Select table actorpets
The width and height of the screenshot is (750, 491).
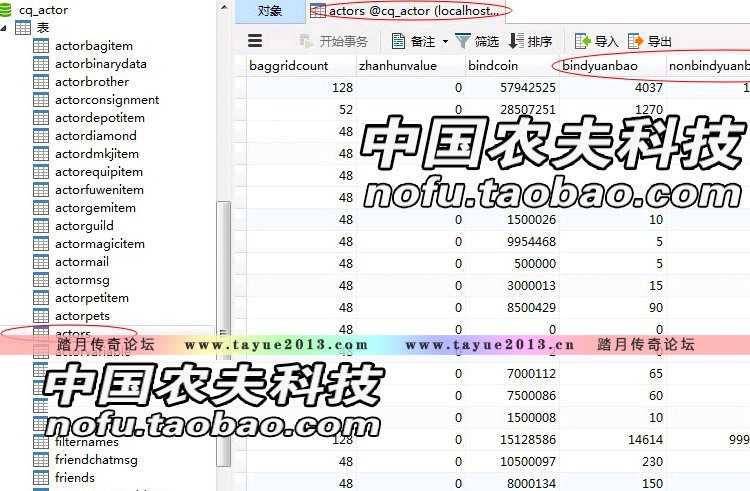(x=82, y=316)
